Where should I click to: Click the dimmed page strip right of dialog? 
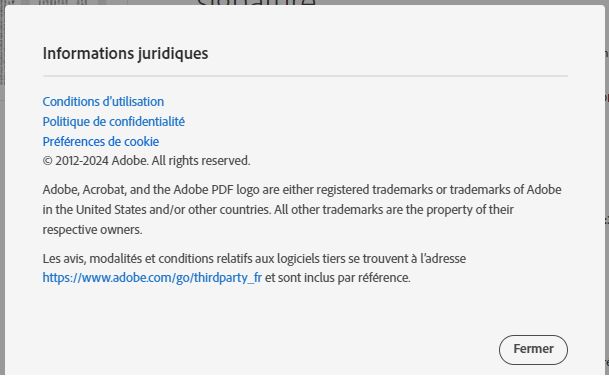pos(607,194)
